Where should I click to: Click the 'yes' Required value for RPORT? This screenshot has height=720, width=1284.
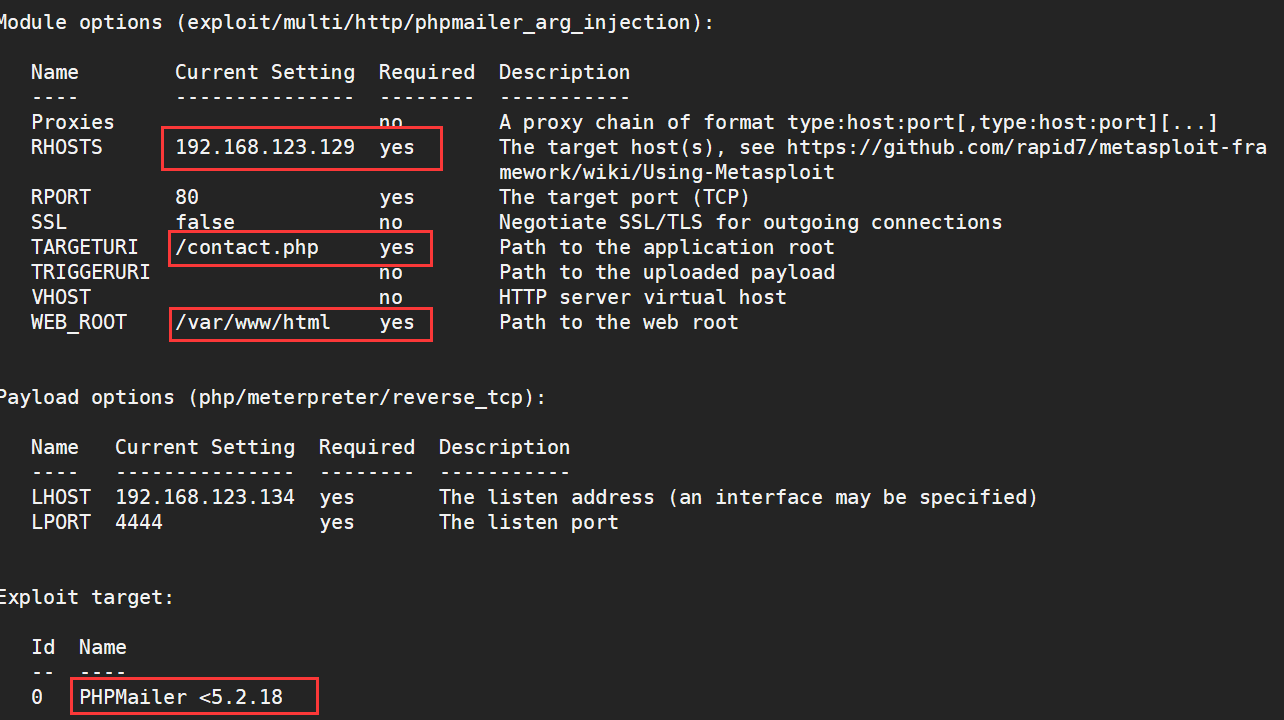pyautogui.click(x=397, y=197)
